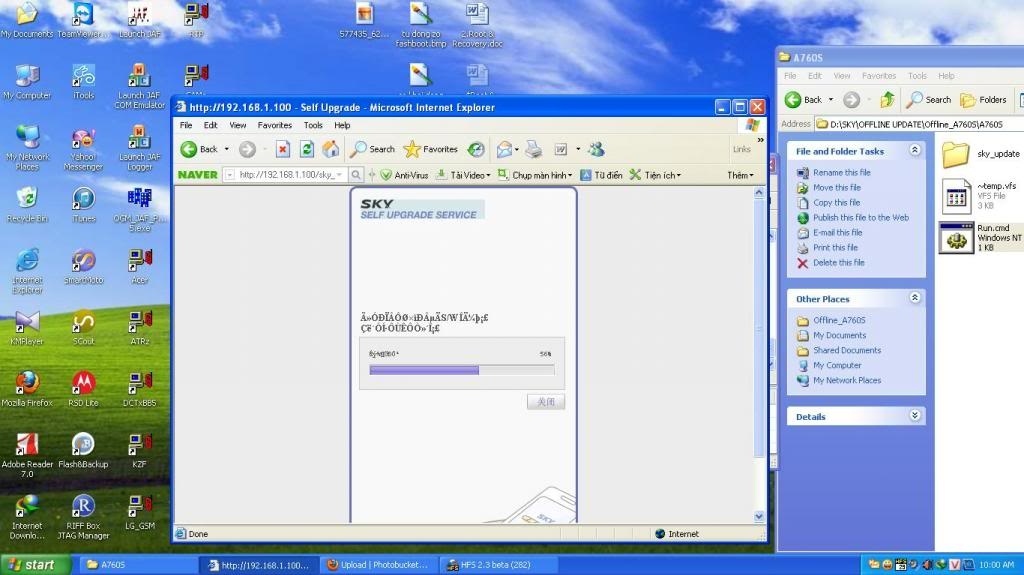Open dropdown arrow beside IE Back button
1024x575 pixels.
tap(227, 150)
